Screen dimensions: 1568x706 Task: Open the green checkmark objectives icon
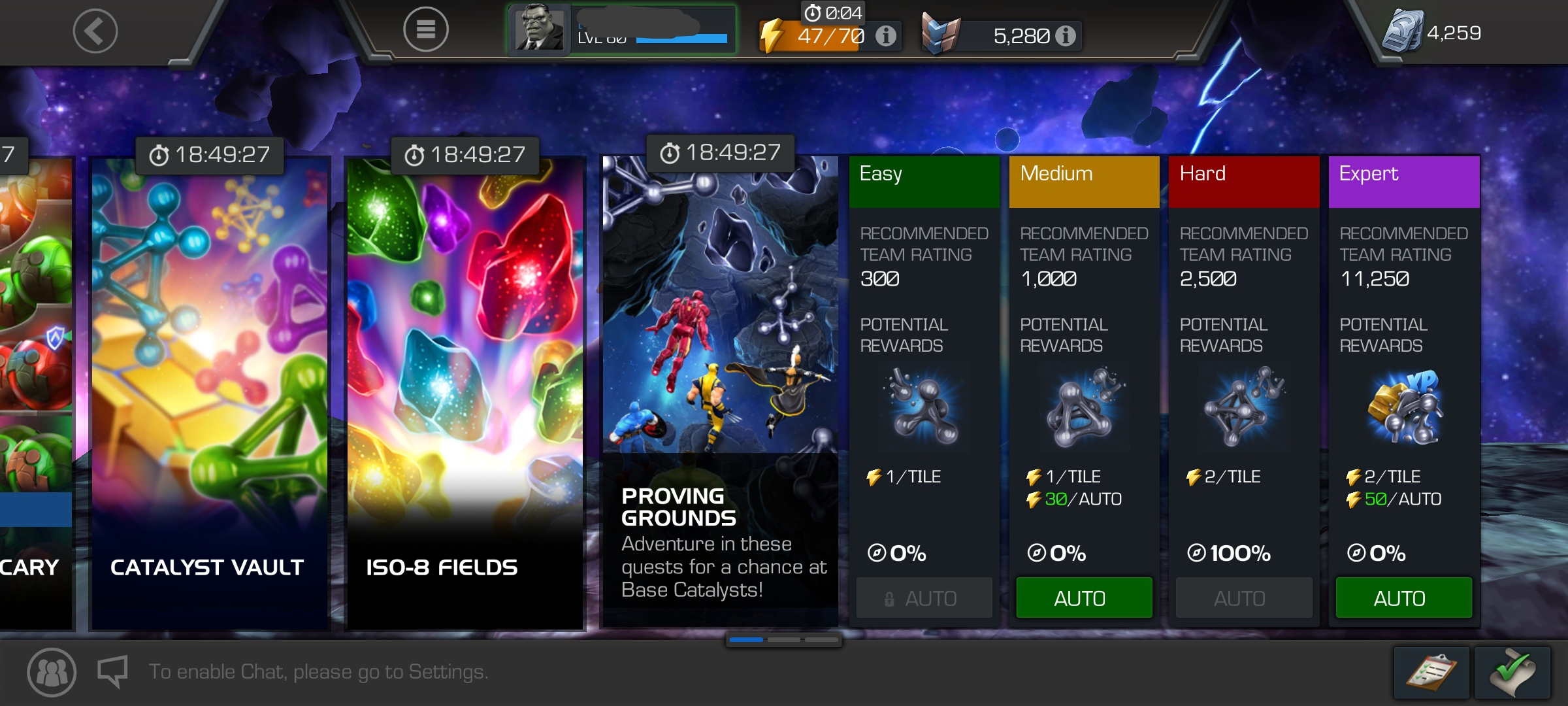coord(1512,673)
